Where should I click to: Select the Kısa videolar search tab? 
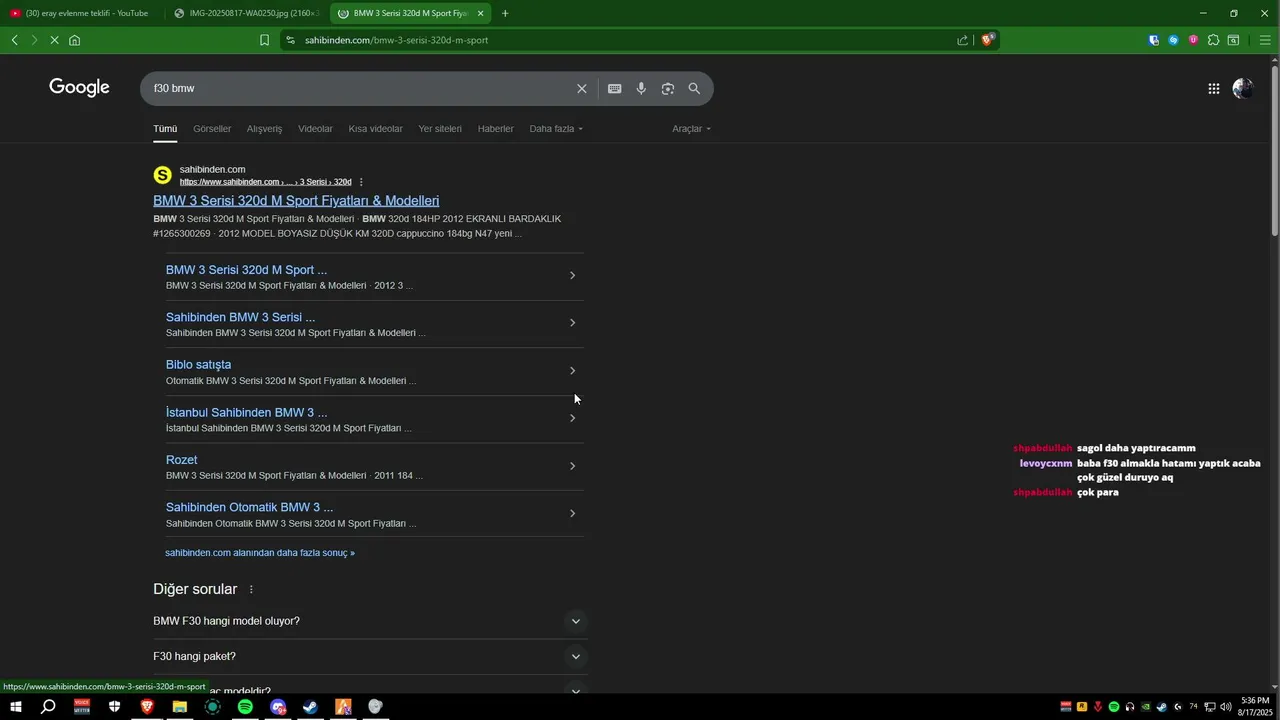(x=375, y=129)
